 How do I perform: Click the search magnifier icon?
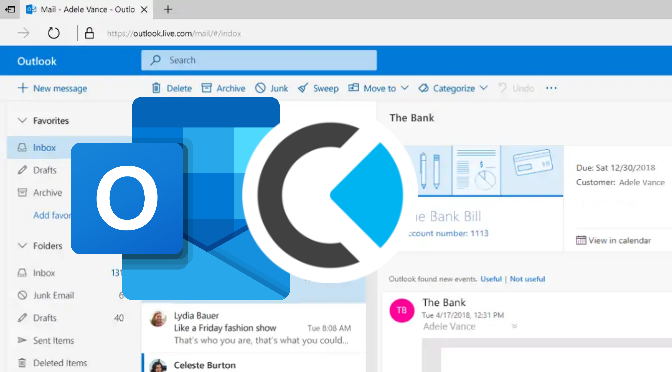pos(156,60)
